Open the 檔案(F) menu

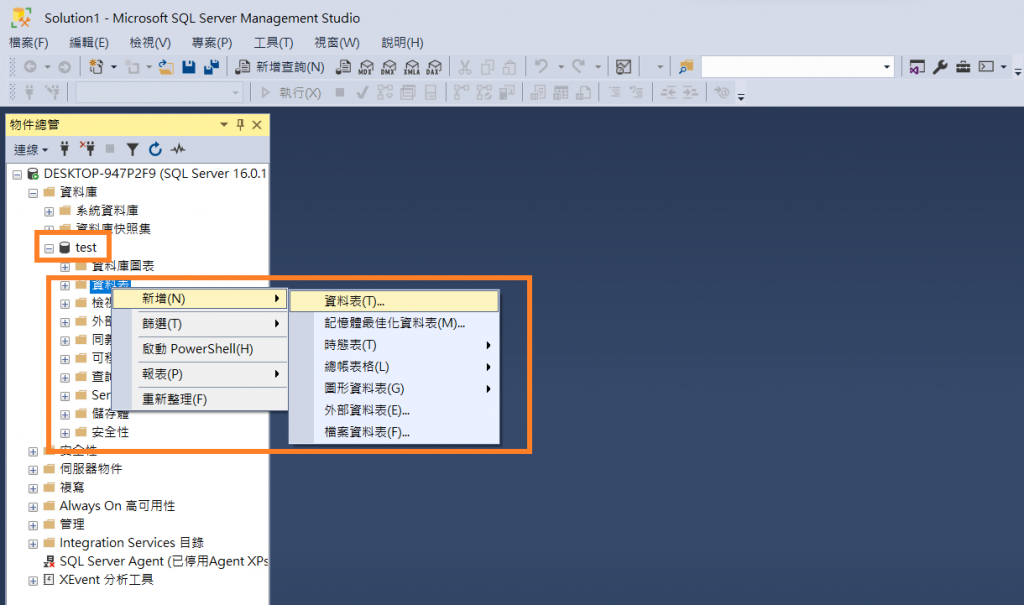pyautogui.click(x=29, y=42)
